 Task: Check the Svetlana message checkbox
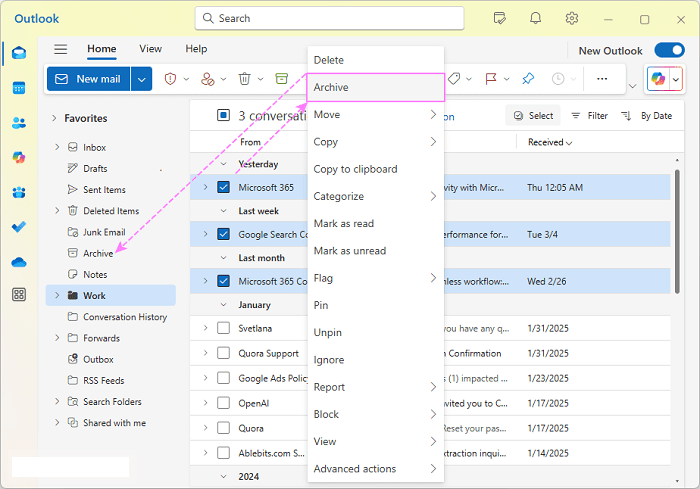point(223,328)
